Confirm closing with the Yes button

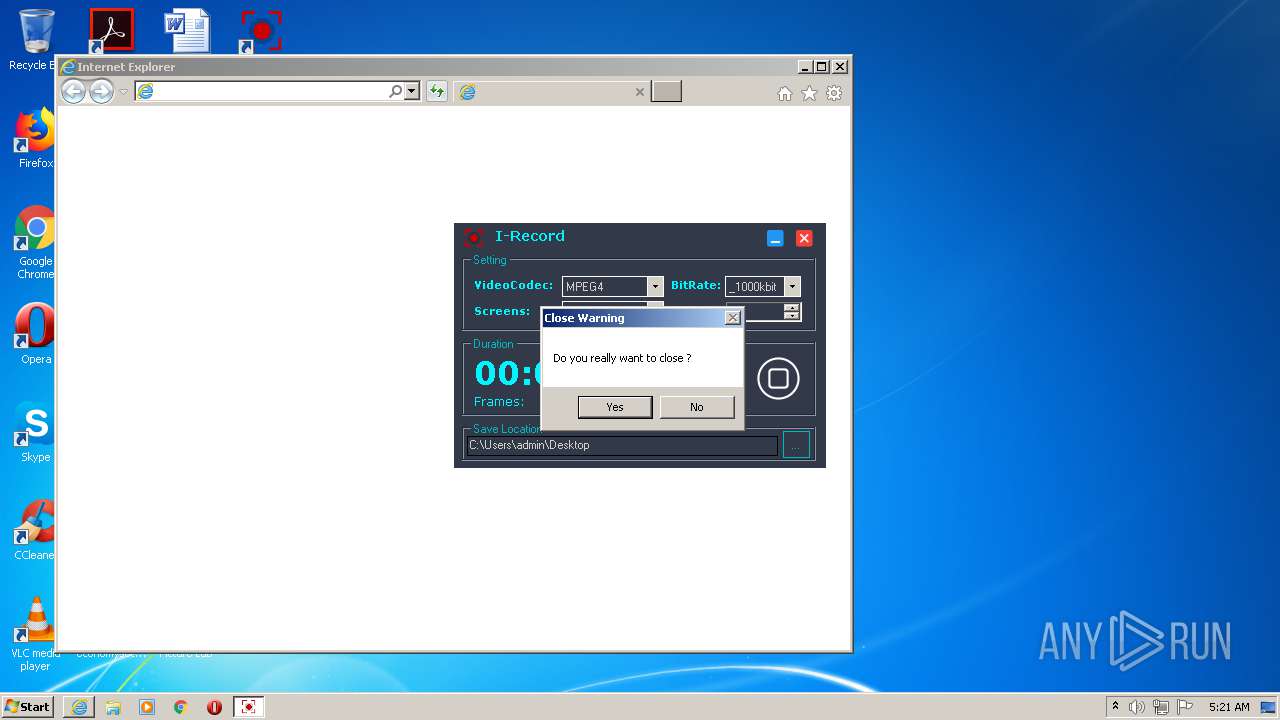tap(615, 407)
